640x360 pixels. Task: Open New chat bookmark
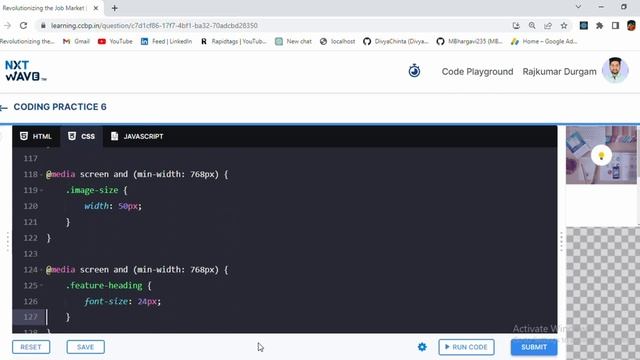click(293, 41)
